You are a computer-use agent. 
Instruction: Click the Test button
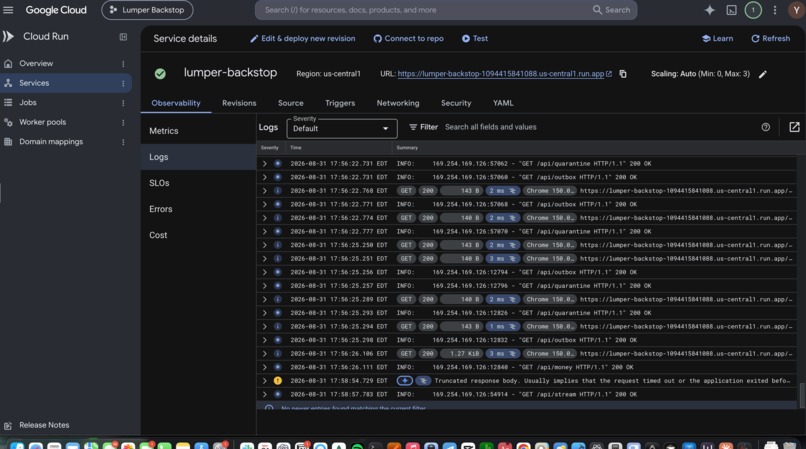click(474, 39)
